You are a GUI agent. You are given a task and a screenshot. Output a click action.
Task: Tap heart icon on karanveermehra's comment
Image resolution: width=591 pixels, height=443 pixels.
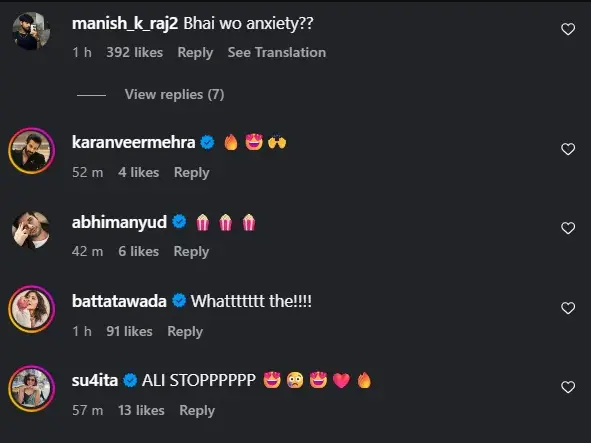click(568, 149)
